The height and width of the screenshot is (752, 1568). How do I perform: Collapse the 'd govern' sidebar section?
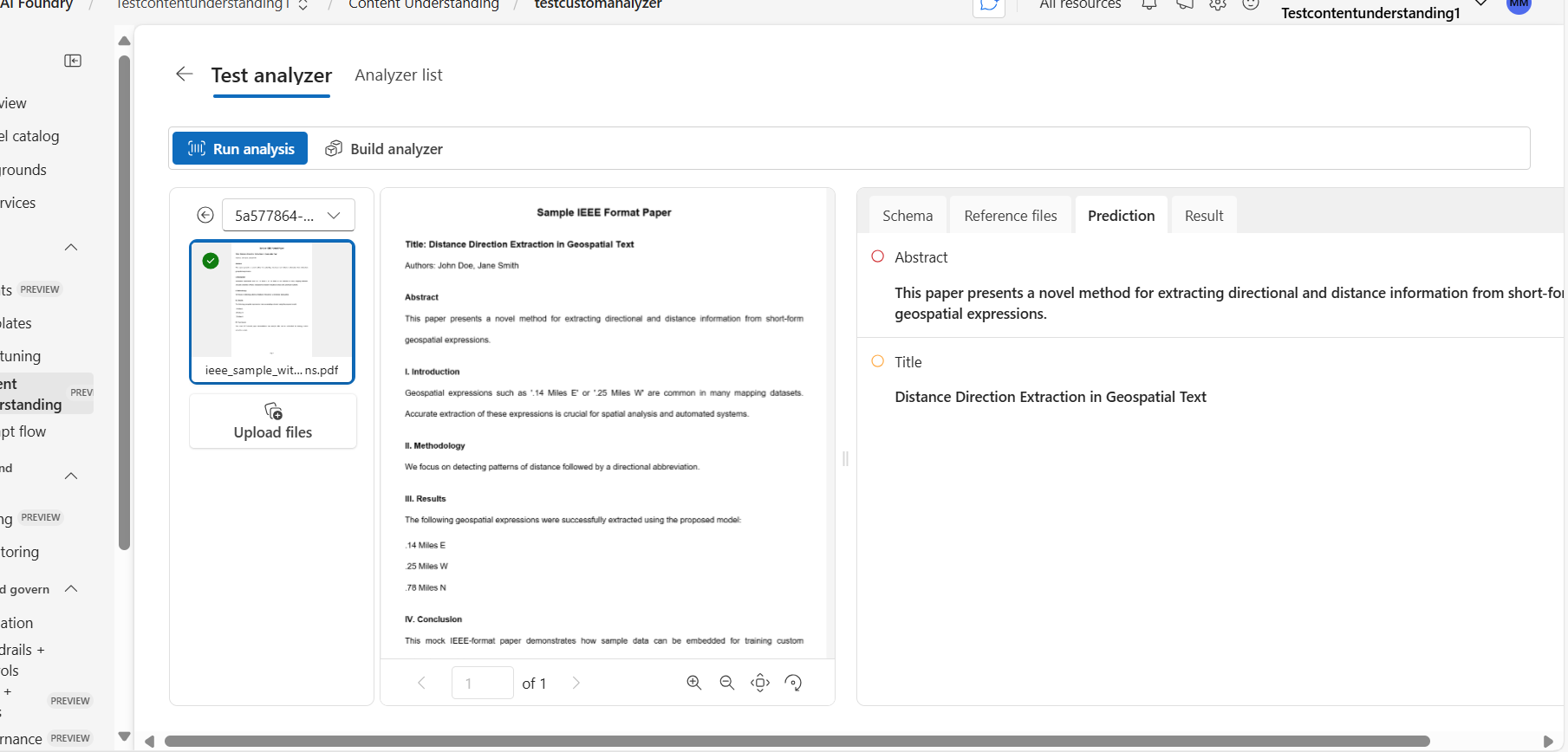point(71,589)
